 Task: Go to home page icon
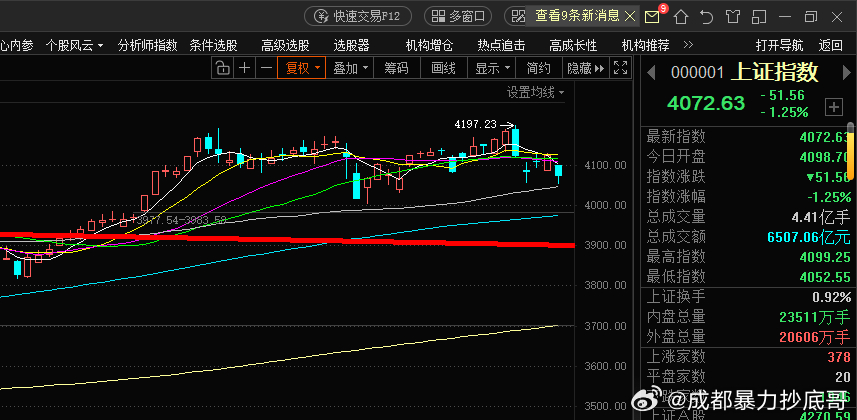[x=680, y=17]
